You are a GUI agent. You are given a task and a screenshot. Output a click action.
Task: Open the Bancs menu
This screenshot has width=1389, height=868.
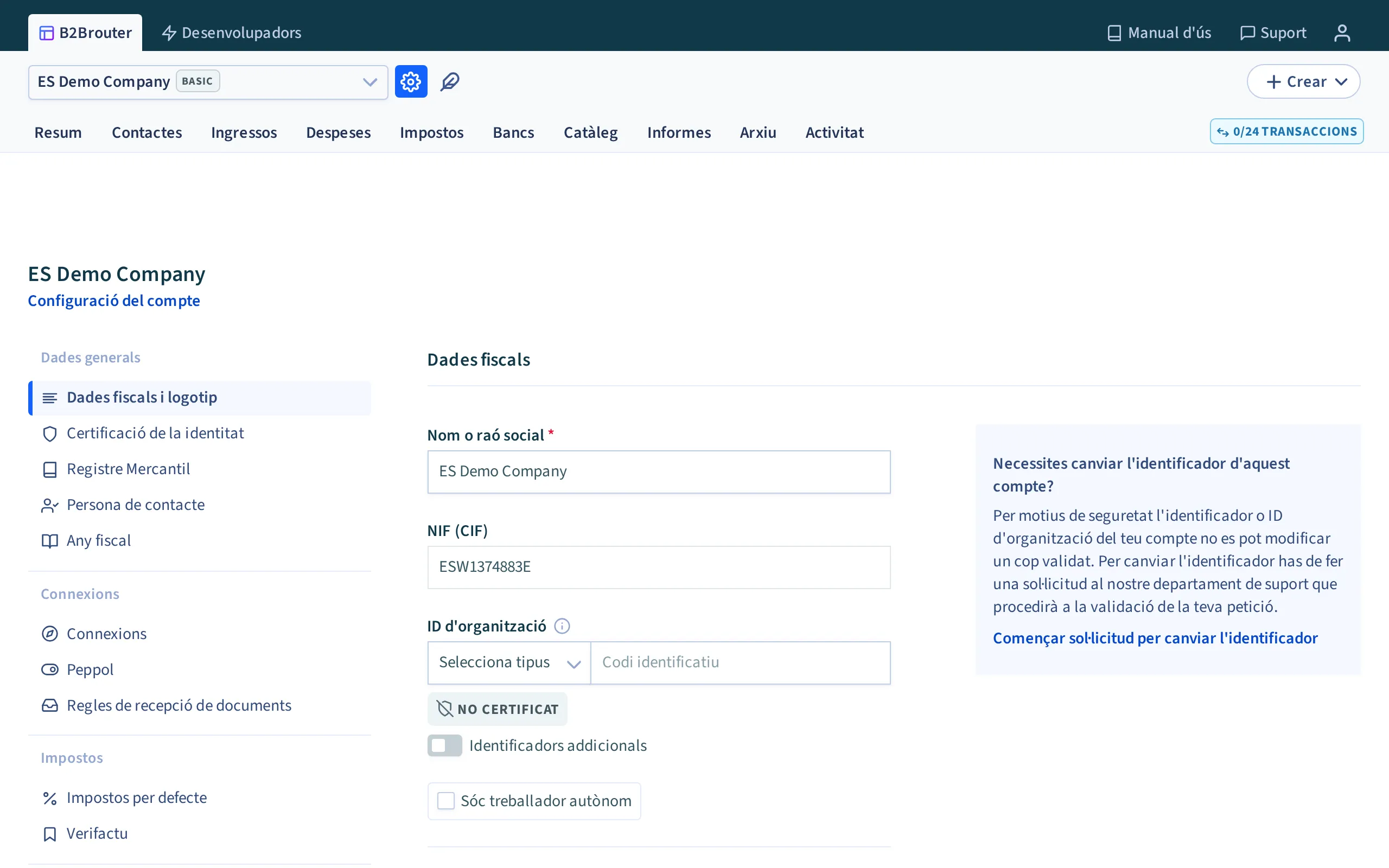[x=514, y=132]
